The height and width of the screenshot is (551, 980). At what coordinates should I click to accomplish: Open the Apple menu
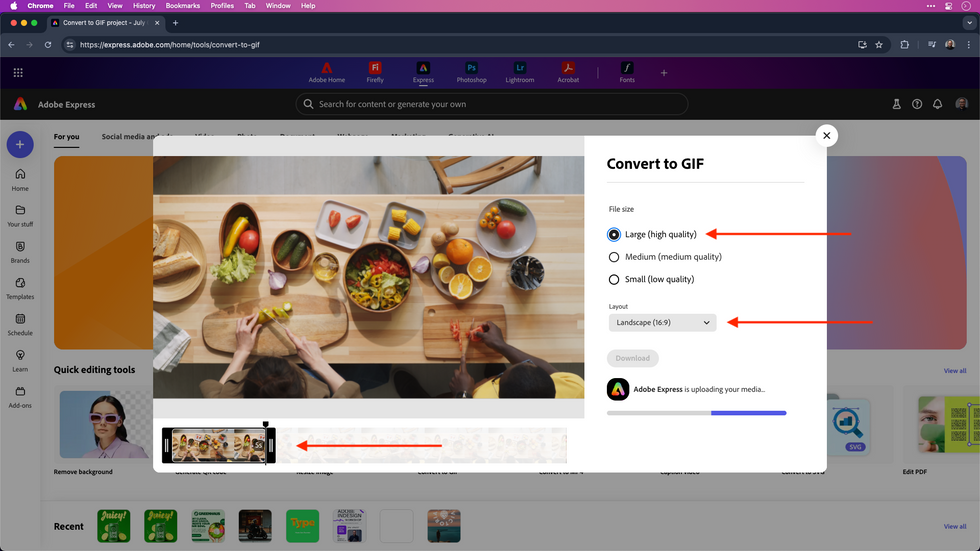(14, 6)
